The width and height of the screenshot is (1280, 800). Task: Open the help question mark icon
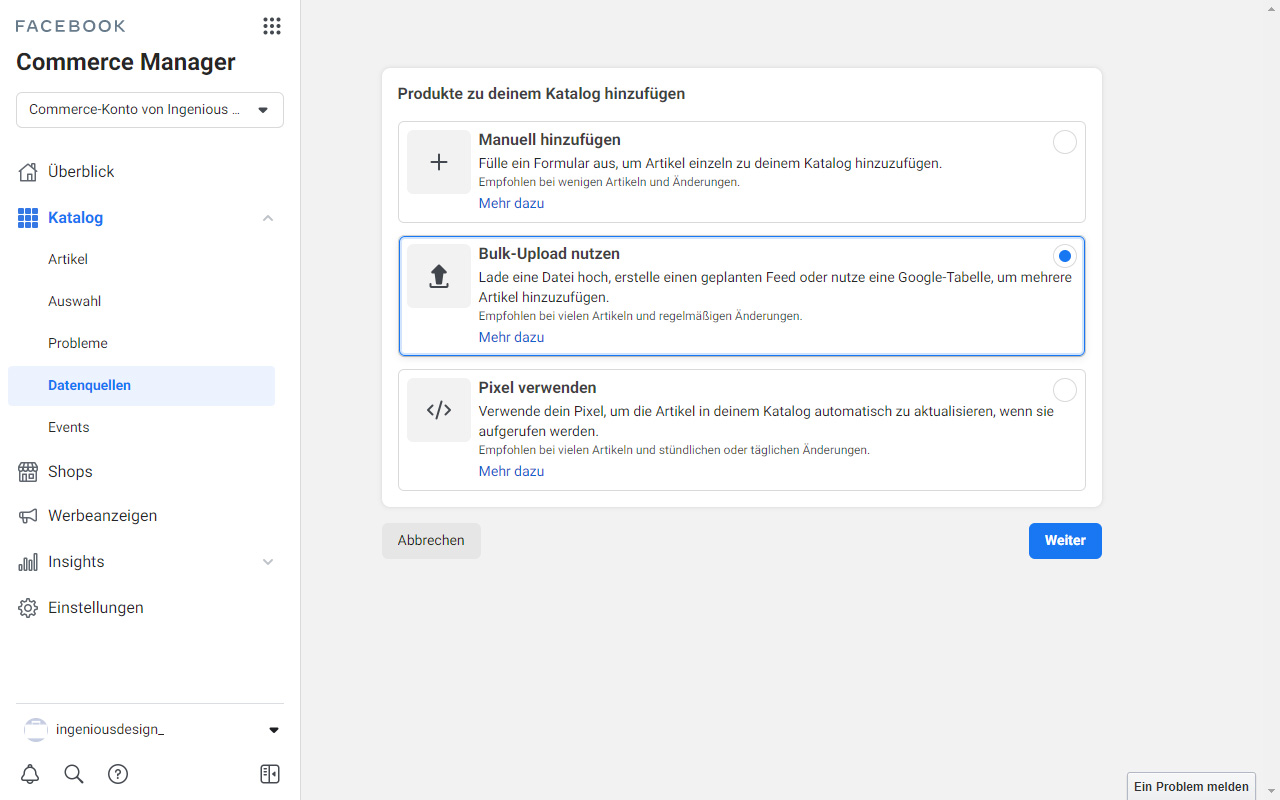click(118, 774)
